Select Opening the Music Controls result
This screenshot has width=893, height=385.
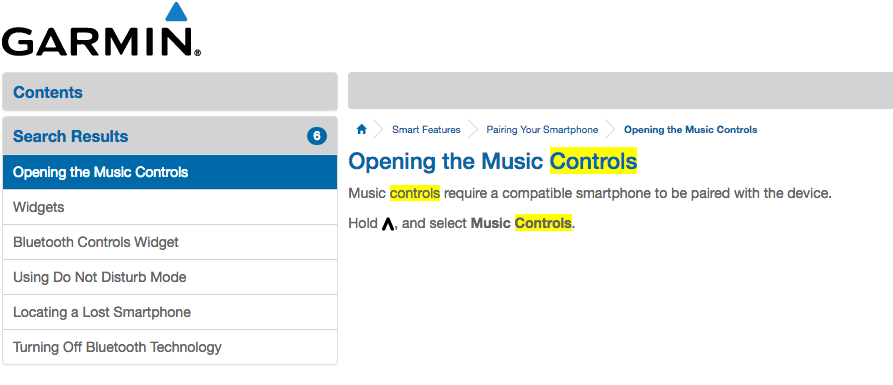(x=170, y=172)
